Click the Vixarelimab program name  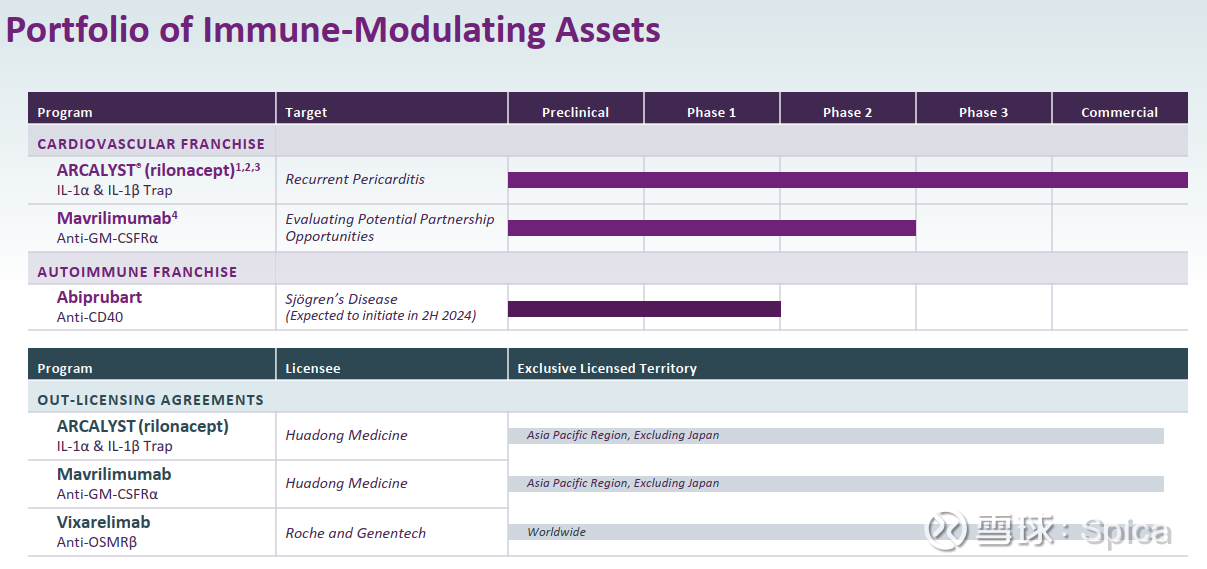tap(103, 522)
